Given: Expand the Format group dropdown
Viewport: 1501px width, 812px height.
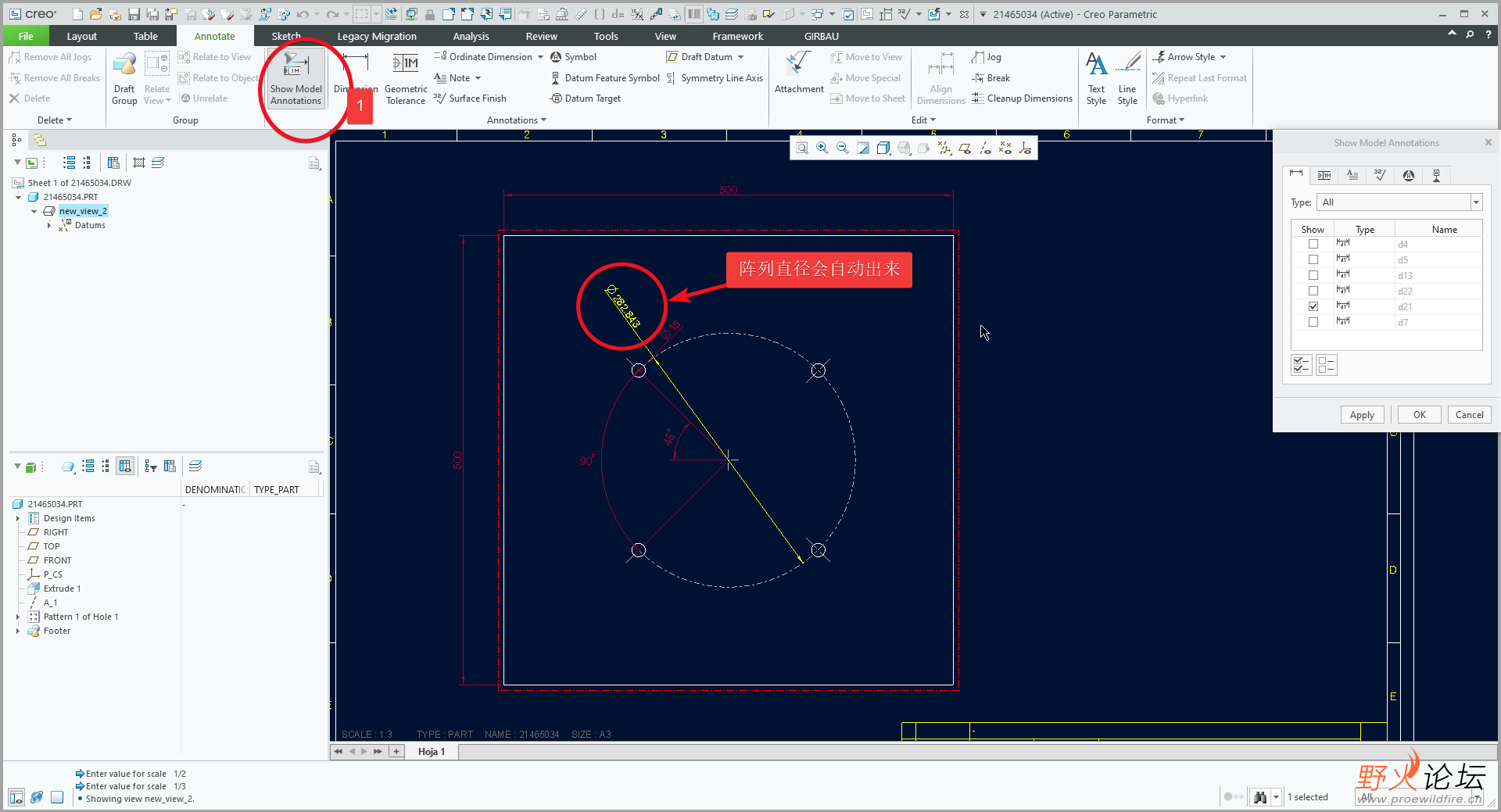Looking at the screenshot, I should 1166,120.
